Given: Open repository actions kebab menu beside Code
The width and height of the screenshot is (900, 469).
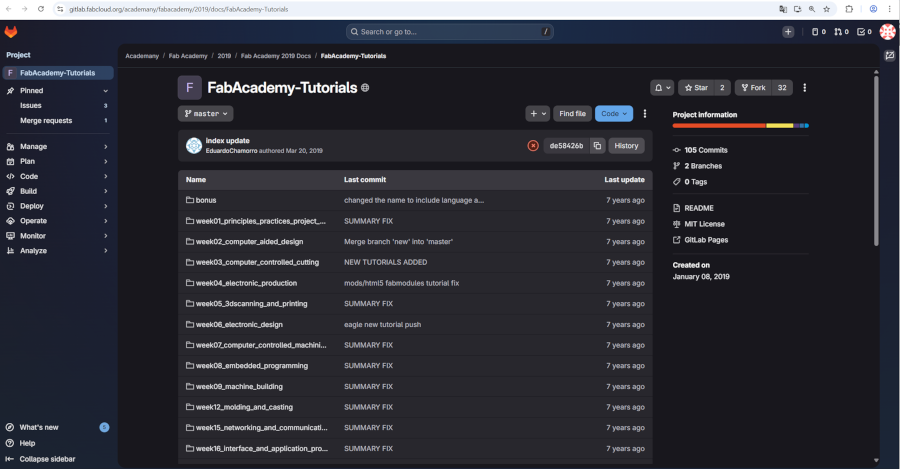Looking at the screenshot, I should (x=645, y=114).
